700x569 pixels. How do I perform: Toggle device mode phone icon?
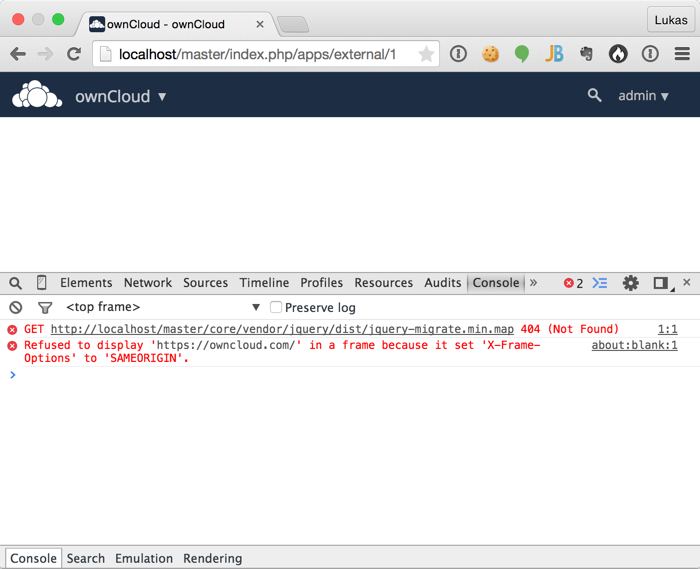click(42, 283)
